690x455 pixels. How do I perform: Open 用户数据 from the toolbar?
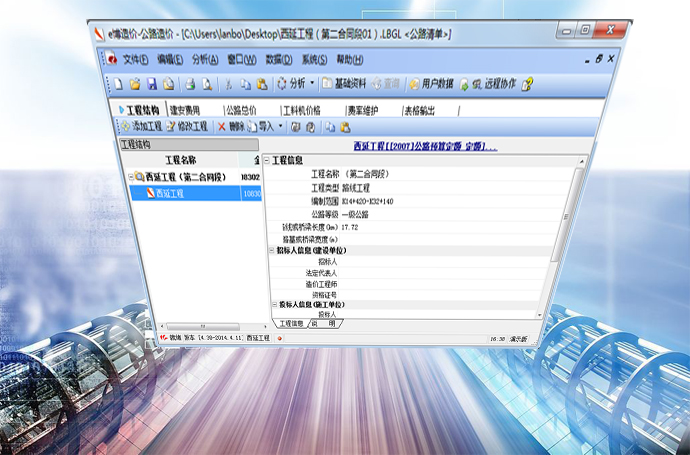[431, 84]
